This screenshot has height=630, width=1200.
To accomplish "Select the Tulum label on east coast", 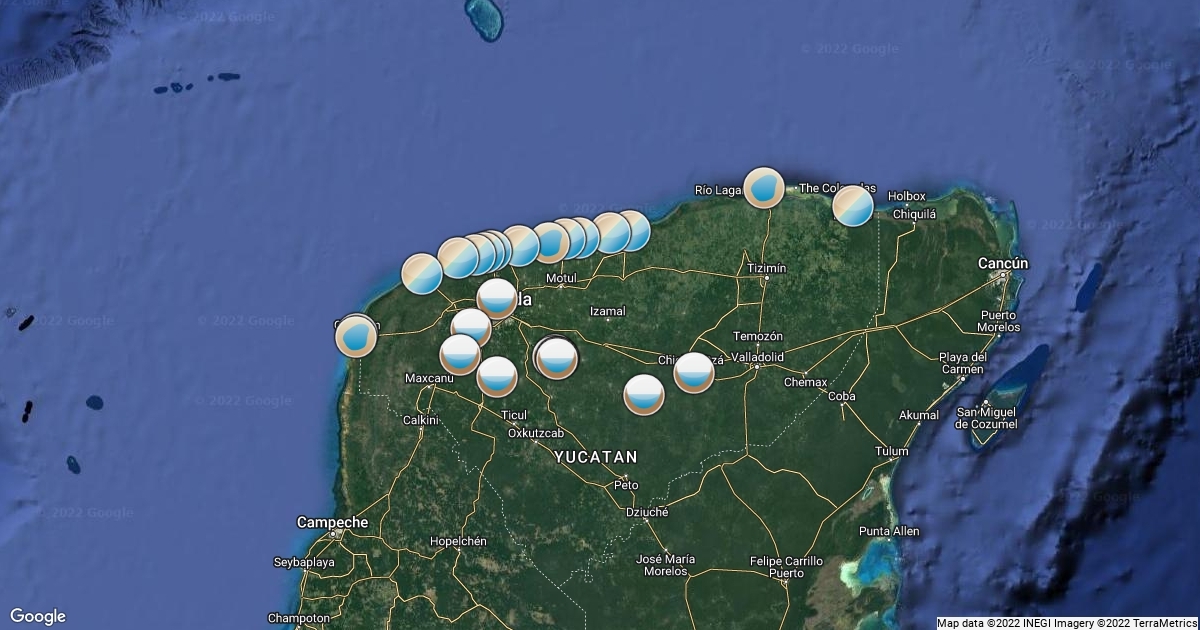I will (x=891, y=451).
